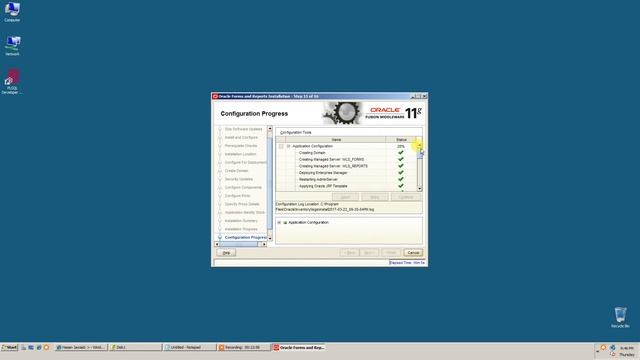Viewport: 640px width, 360px height.
Task: Click the Cancel button
Action: pyautogui.click(x=413, y=253)
